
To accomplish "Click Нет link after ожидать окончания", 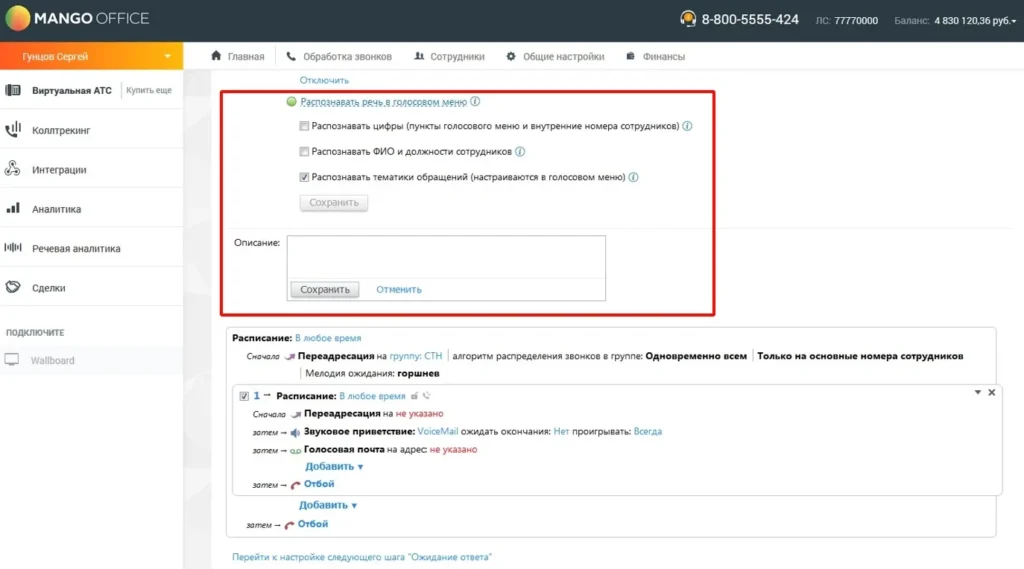I will [x=561, y=431].
